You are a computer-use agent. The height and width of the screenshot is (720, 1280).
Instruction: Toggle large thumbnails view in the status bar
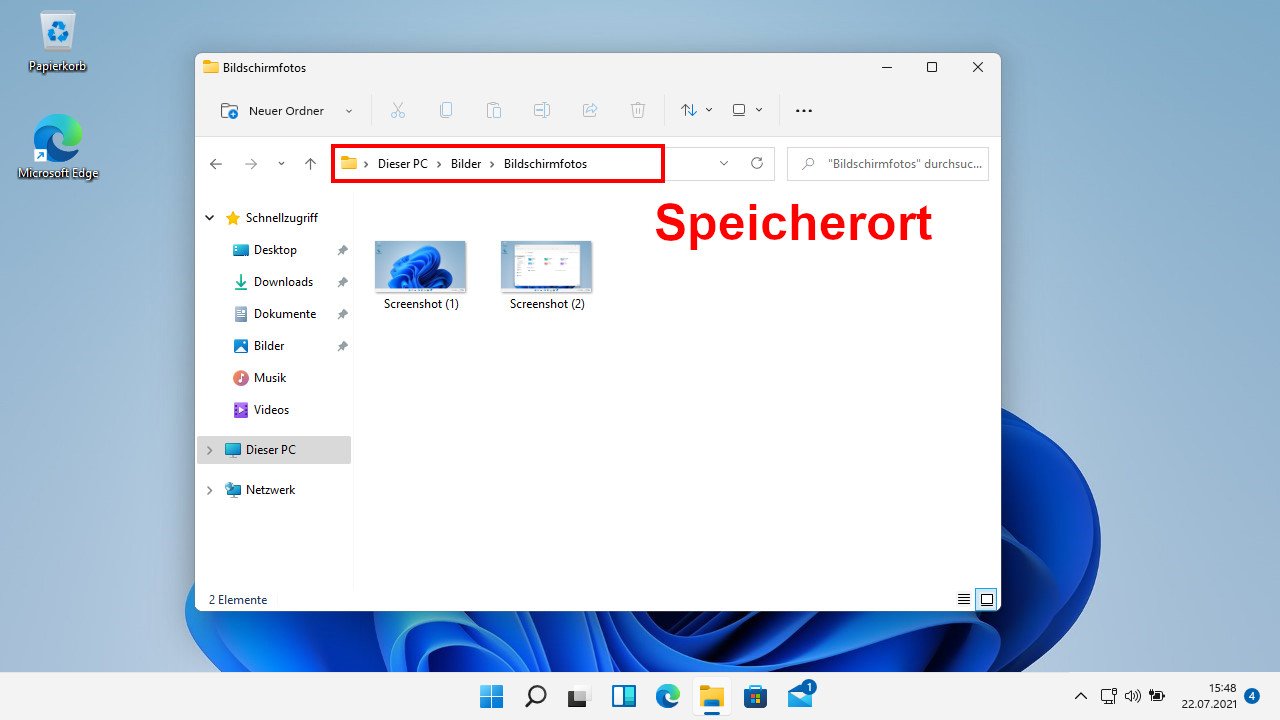click(x=987, y=599)
